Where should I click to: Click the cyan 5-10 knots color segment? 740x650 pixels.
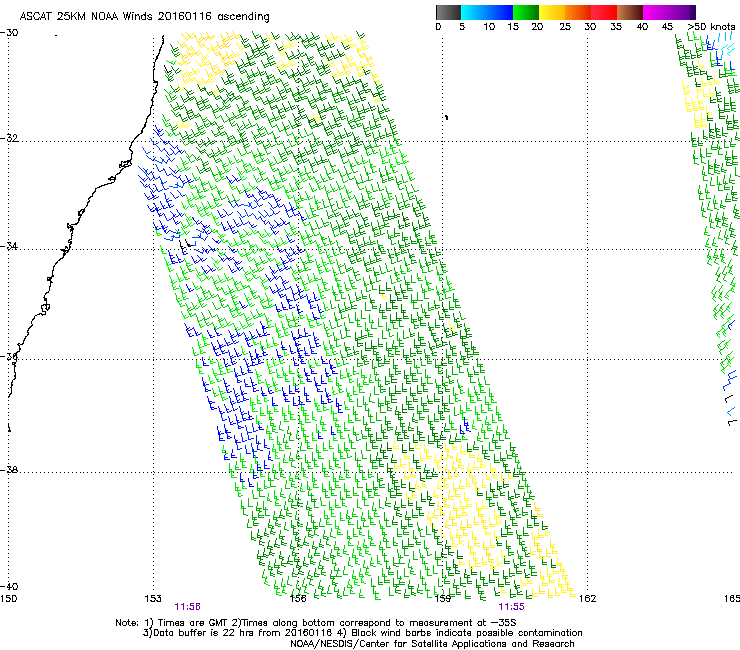(474, 12)
